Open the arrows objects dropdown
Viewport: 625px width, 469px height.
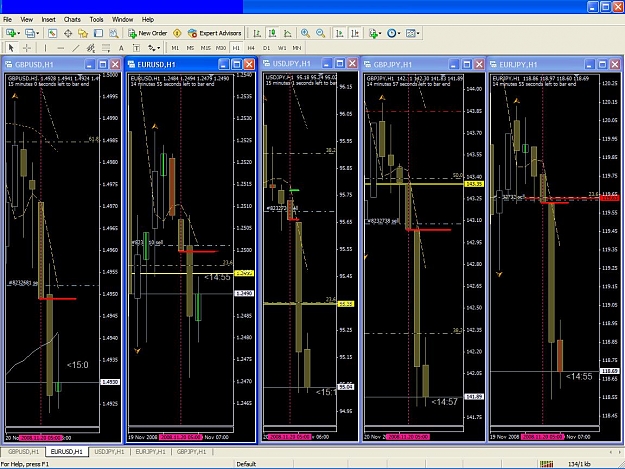(x=154, y=48)
